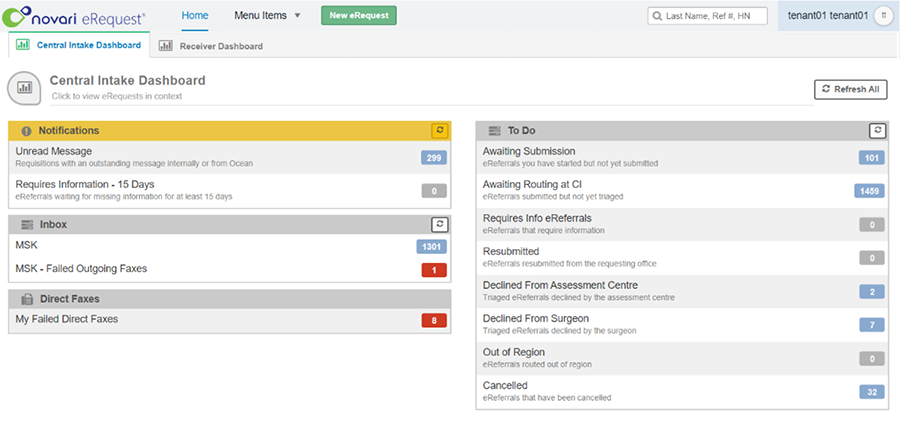Click the Inbox header list icon
Screen dimensions: 900x421
coord(27,225)
